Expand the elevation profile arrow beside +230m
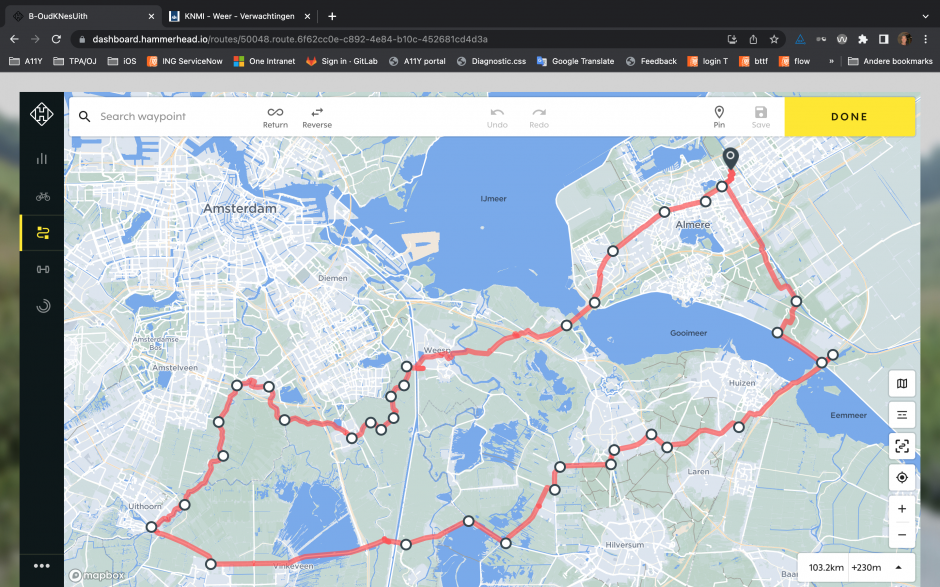 click(x=898, y=568)
